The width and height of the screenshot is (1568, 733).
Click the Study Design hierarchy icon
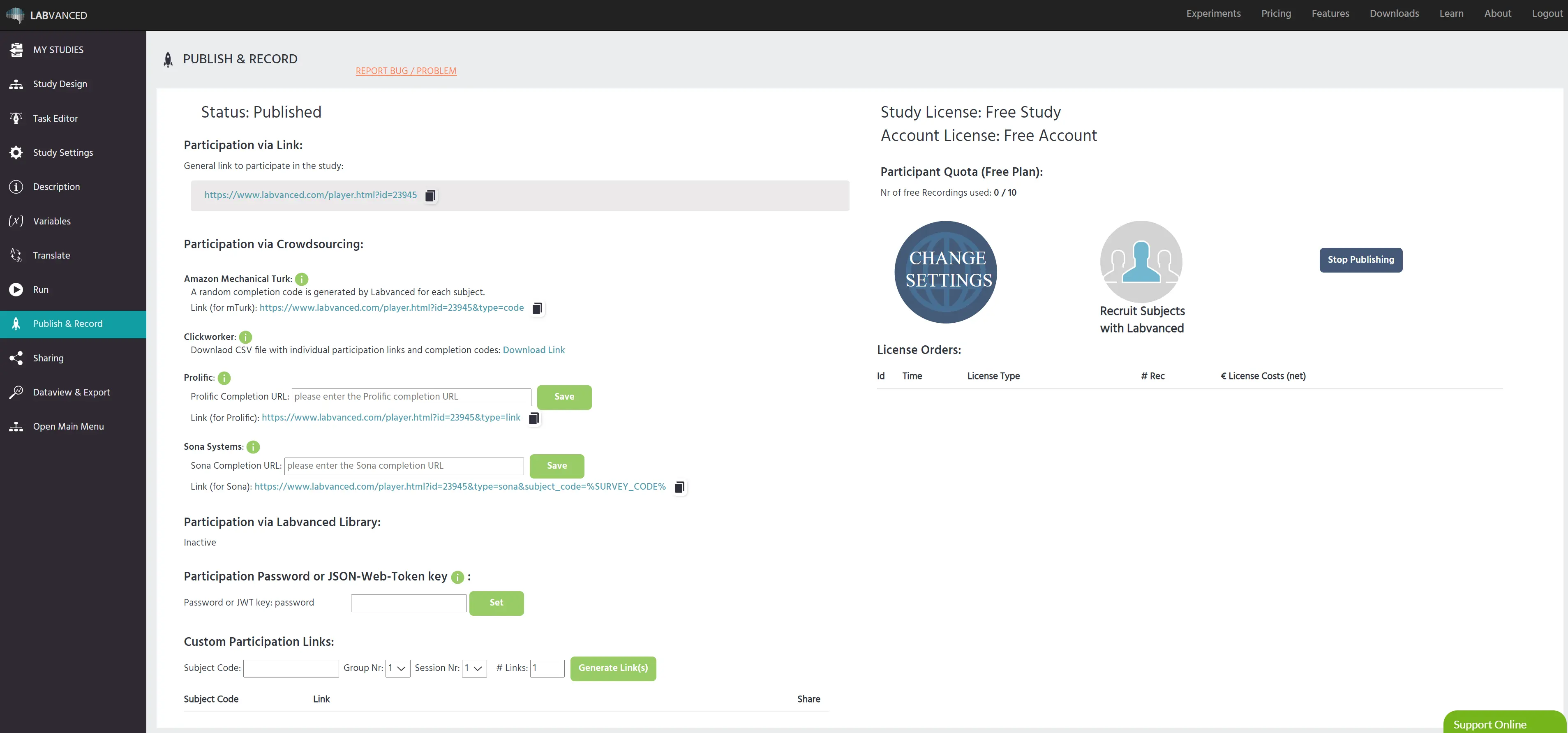tap(16, 84)
